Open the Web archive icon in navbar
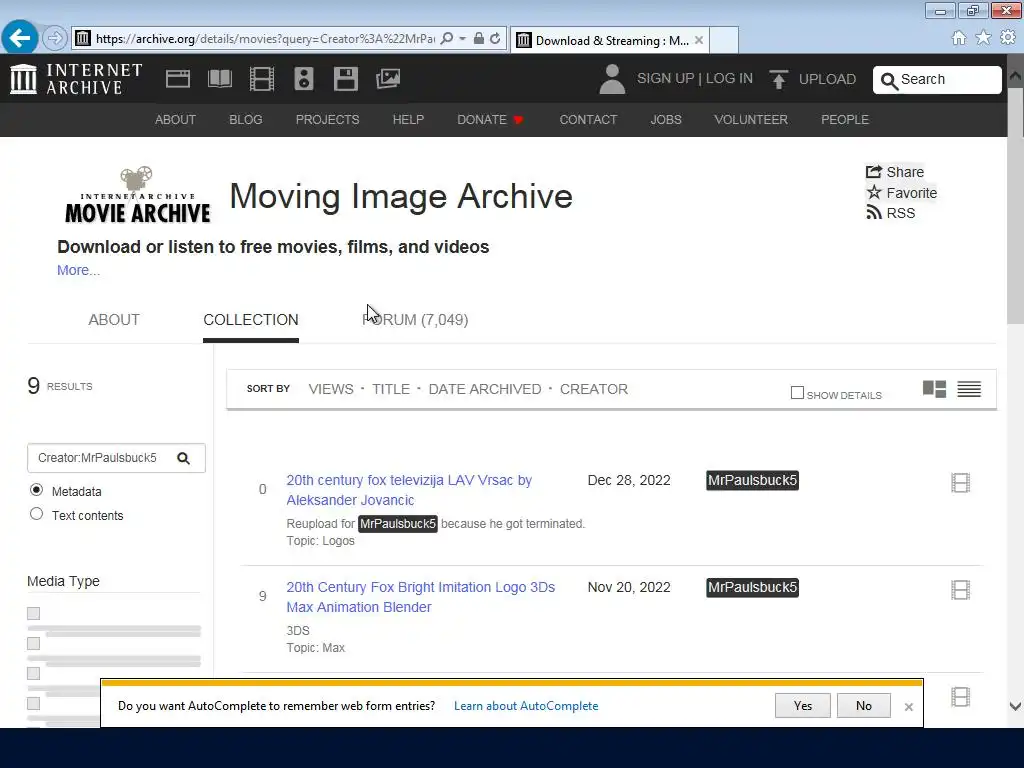Viewport: 1024px width, 768px height. click(178, 79)
